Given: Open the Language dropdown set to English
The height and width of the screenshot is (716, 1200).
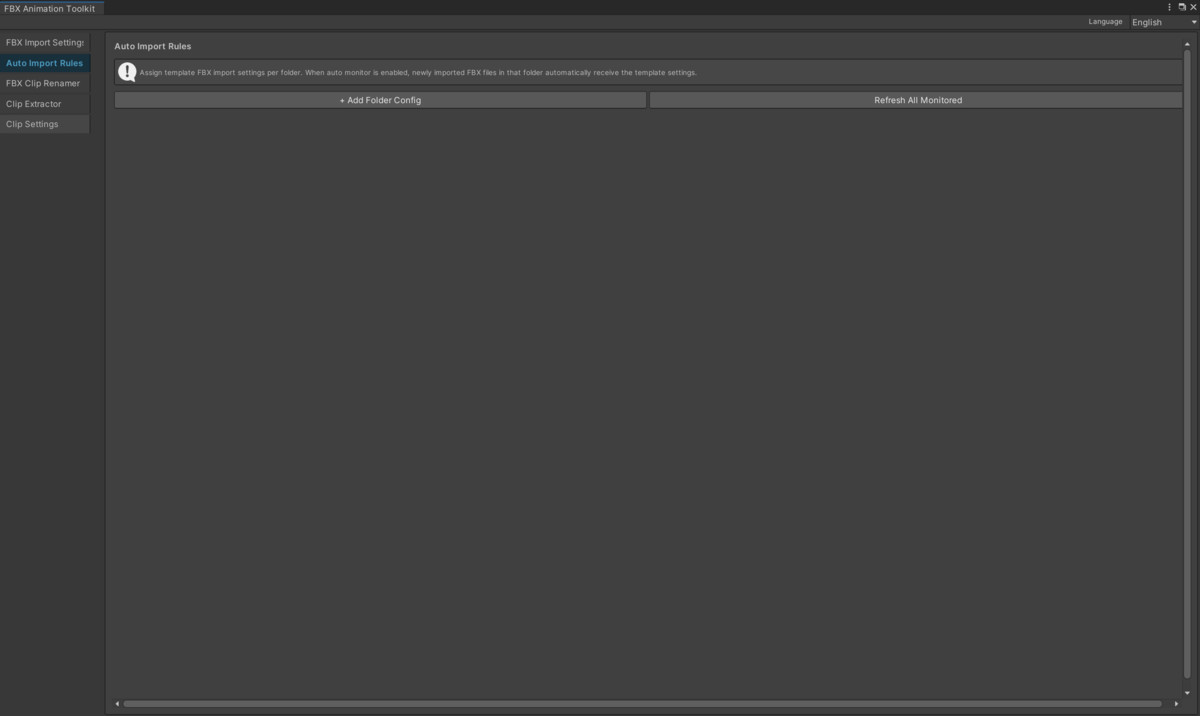Looking at the screenshot, I should [x=1163, y=22].
